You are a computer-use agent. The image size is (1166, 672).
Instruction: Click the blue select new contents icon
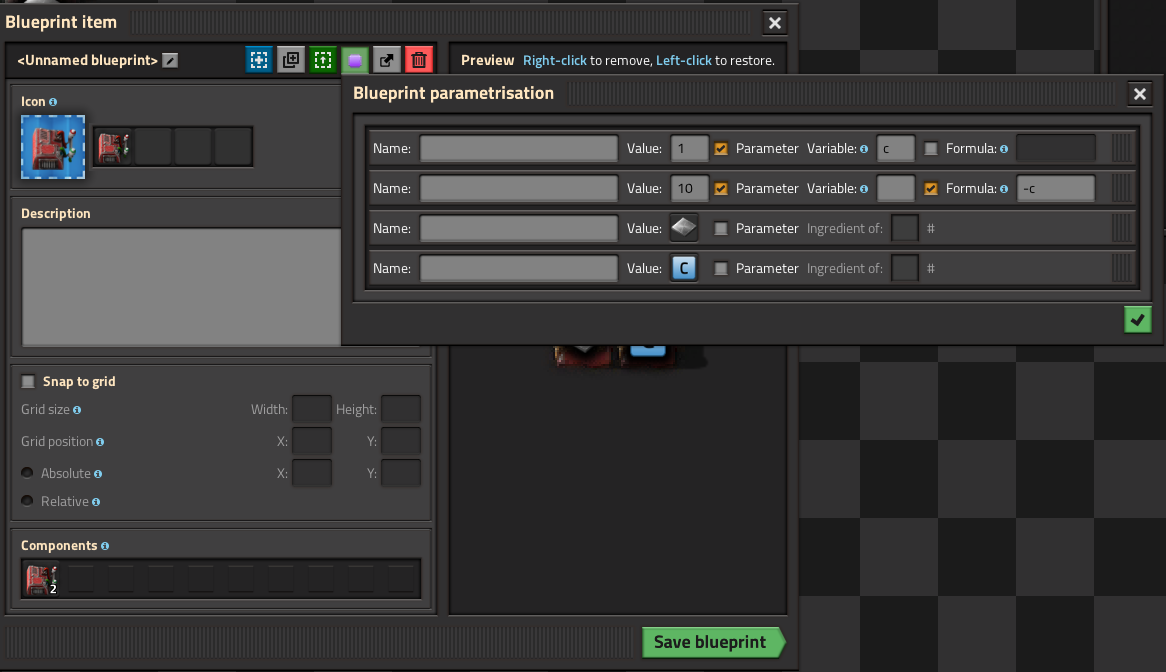pyautogui.click(x=259, y=60)
